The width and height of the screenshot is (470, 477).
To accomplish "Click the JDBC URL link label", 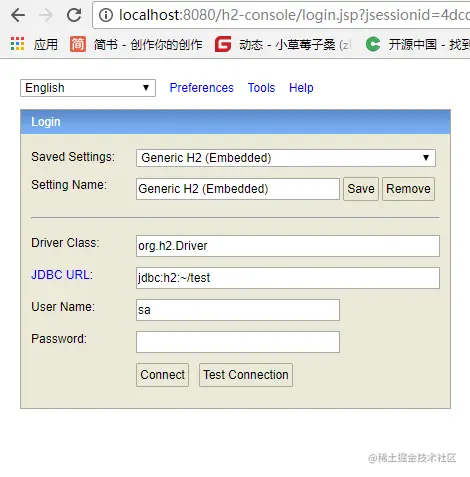I will [62, 275].
